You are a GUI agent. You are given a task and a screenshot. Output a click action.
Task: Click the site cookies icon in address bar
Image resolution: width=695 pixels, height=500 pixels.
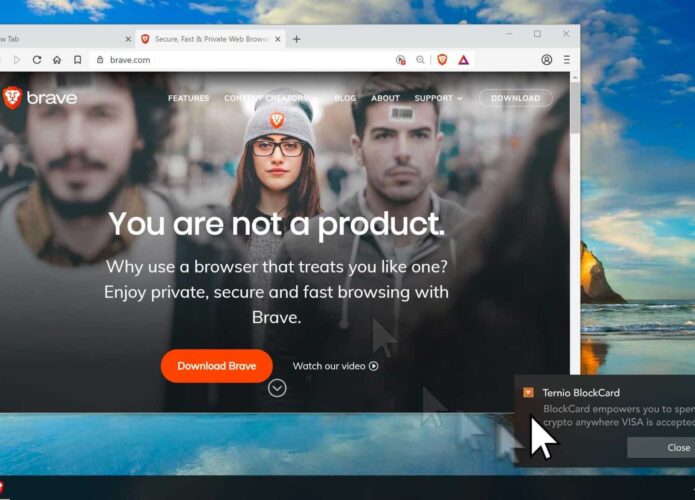400,60
